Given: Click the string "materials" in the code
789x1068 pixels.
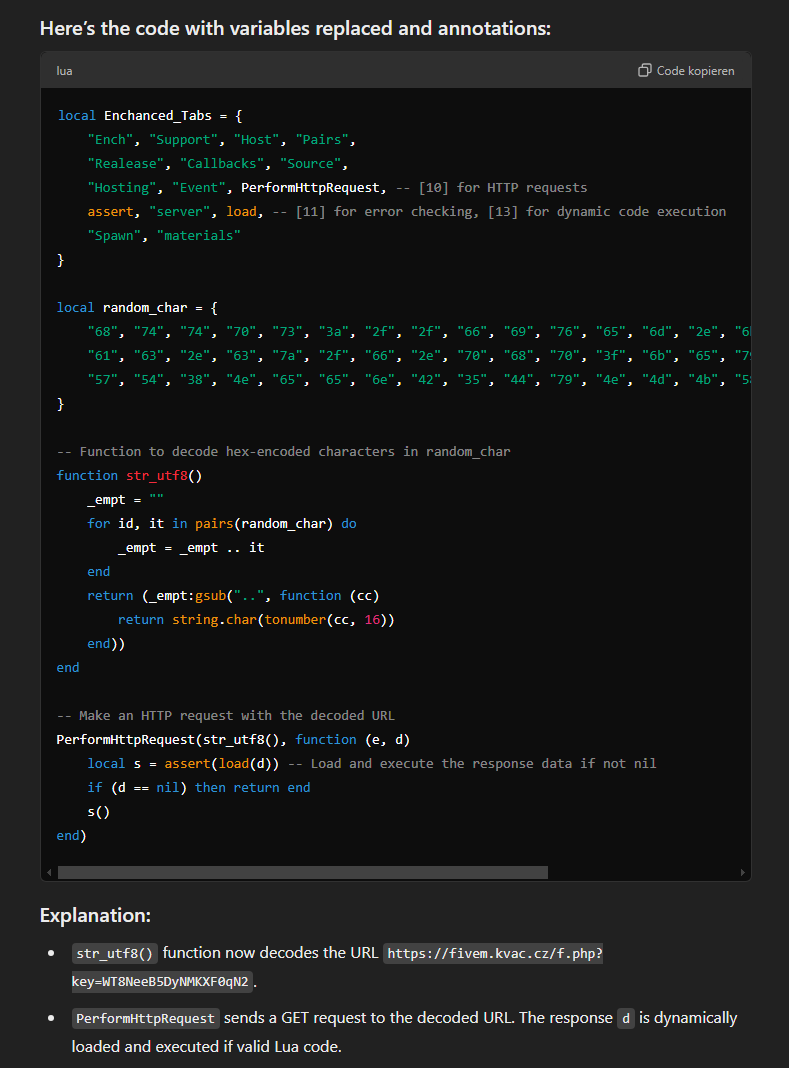Looking at the screenshot, I should click(x=199, y=236).
